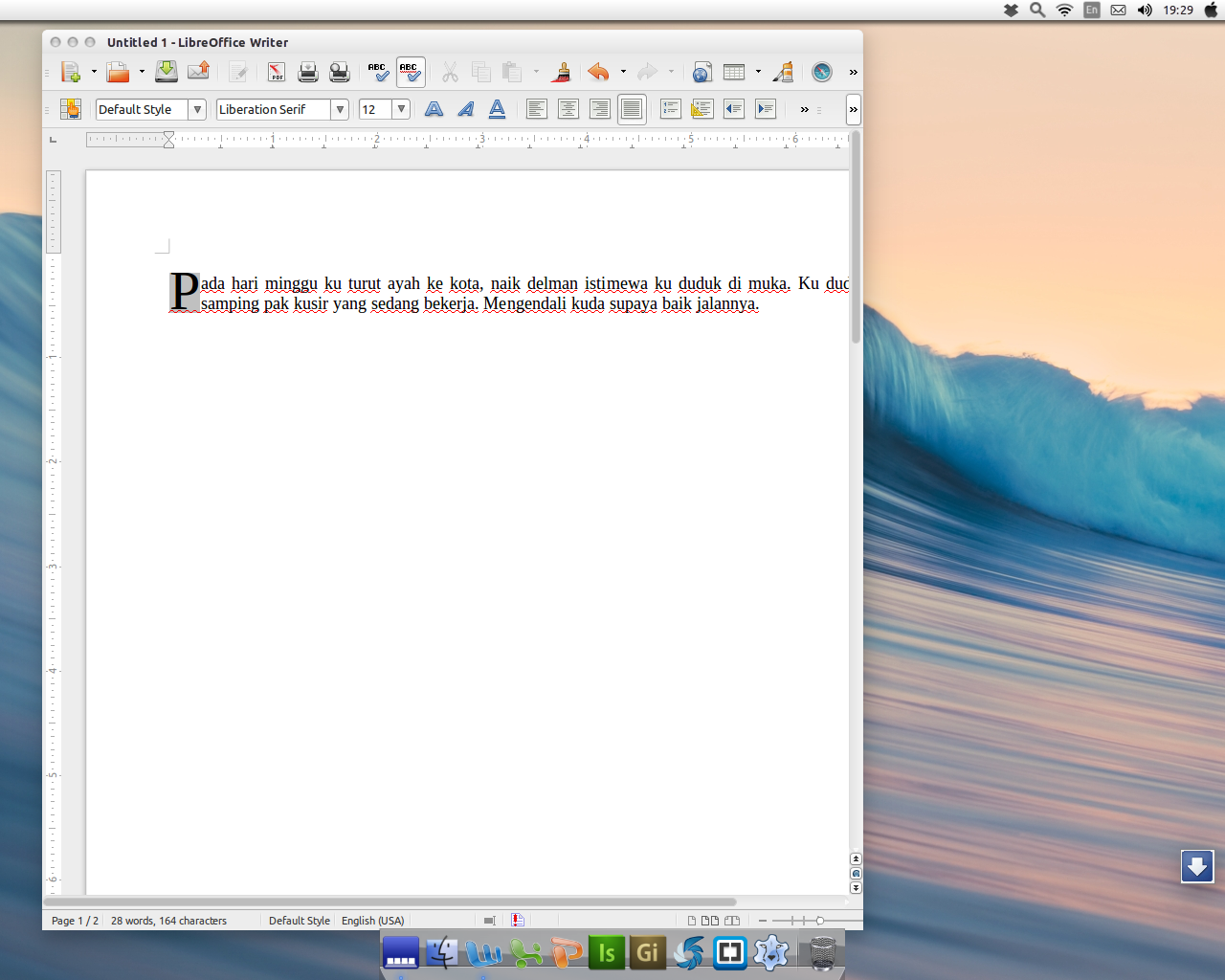
Task: Toggle underline formatting
Action: click(497, 109)
